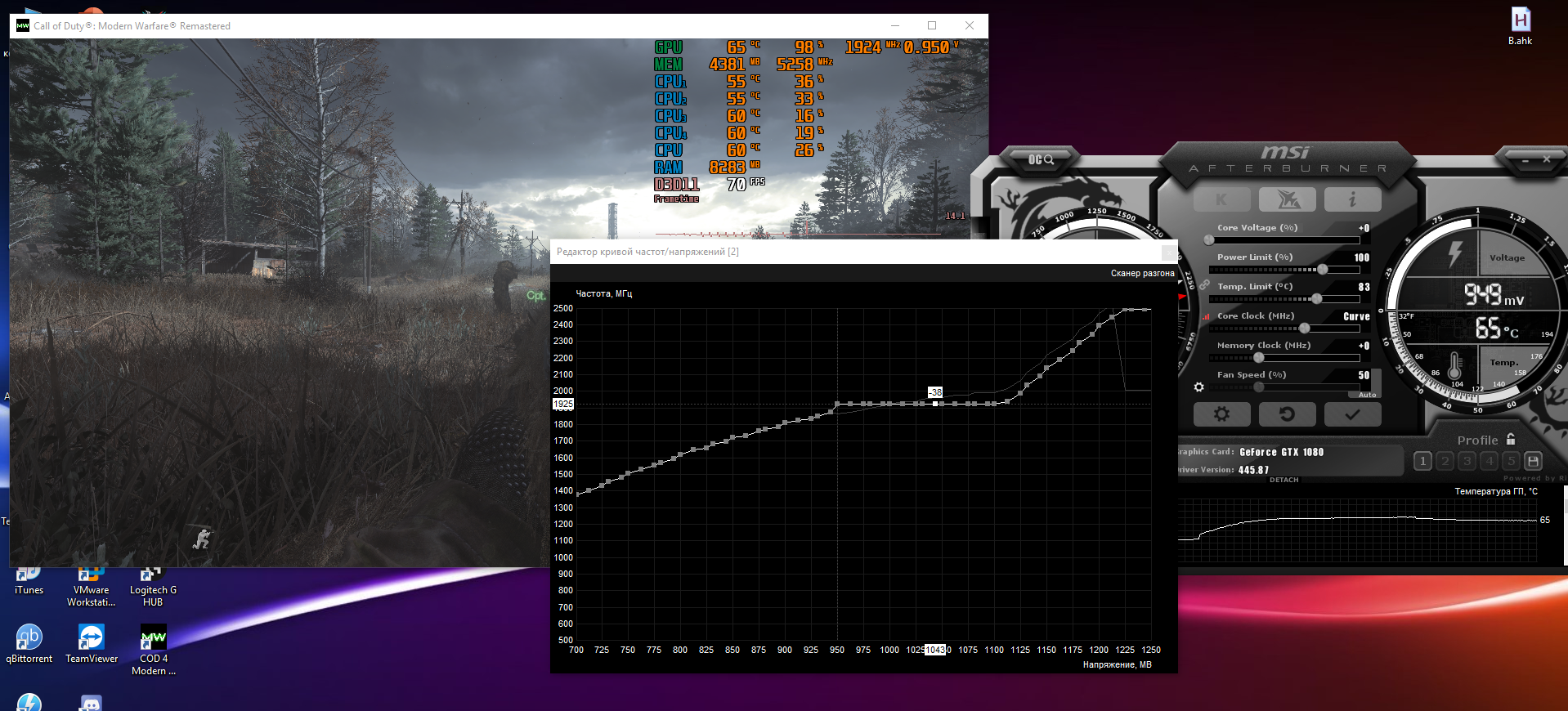
Task: Click the Memory Clock slider handle
Action: (x=1259, y=358)
